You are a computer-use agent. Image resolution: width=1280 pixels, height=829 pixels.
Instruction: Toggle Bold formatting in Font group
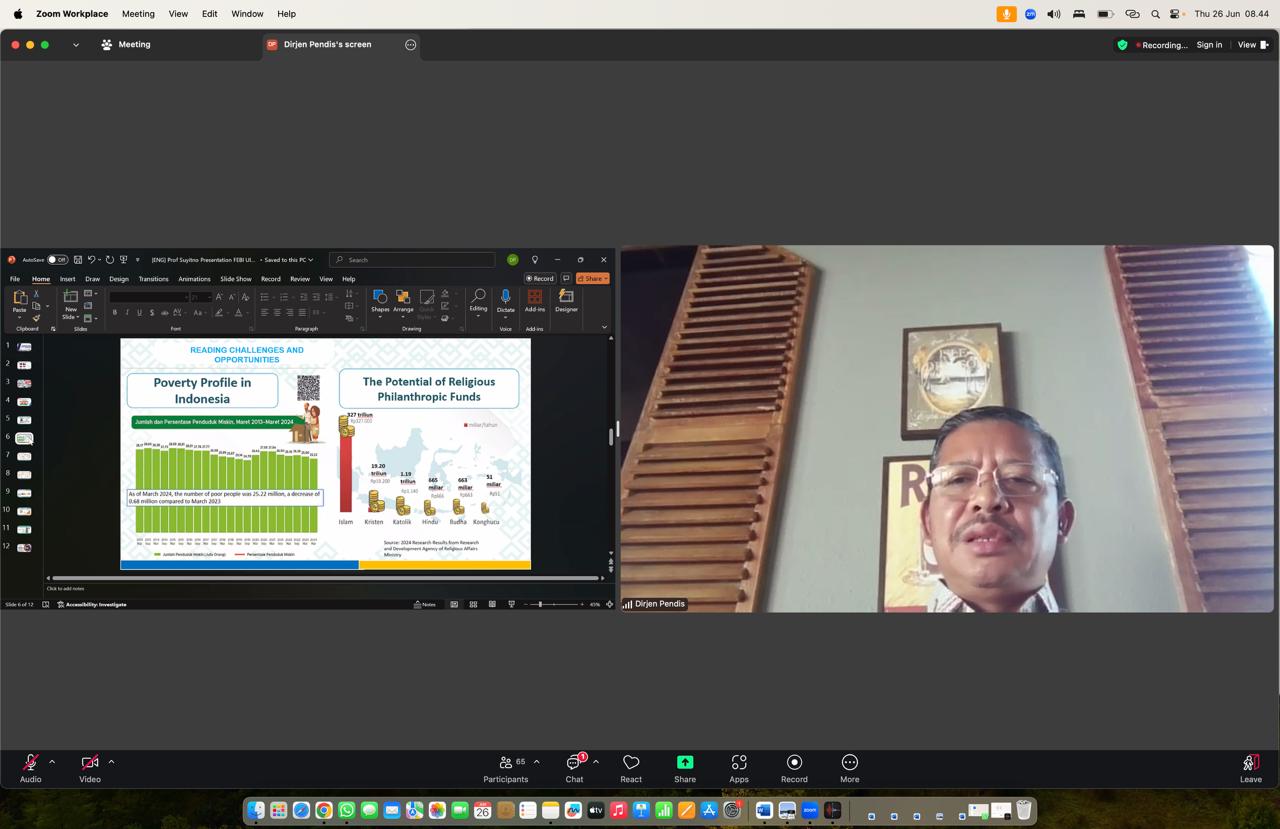click(115, 313)
